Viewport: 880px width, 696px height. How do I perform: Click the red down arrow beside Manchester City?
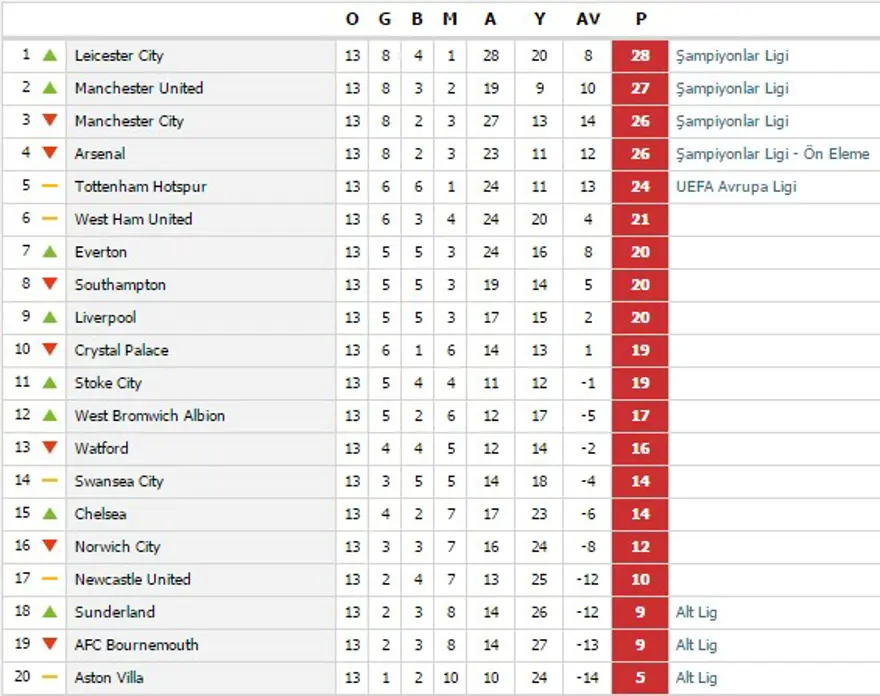point(50,121)
